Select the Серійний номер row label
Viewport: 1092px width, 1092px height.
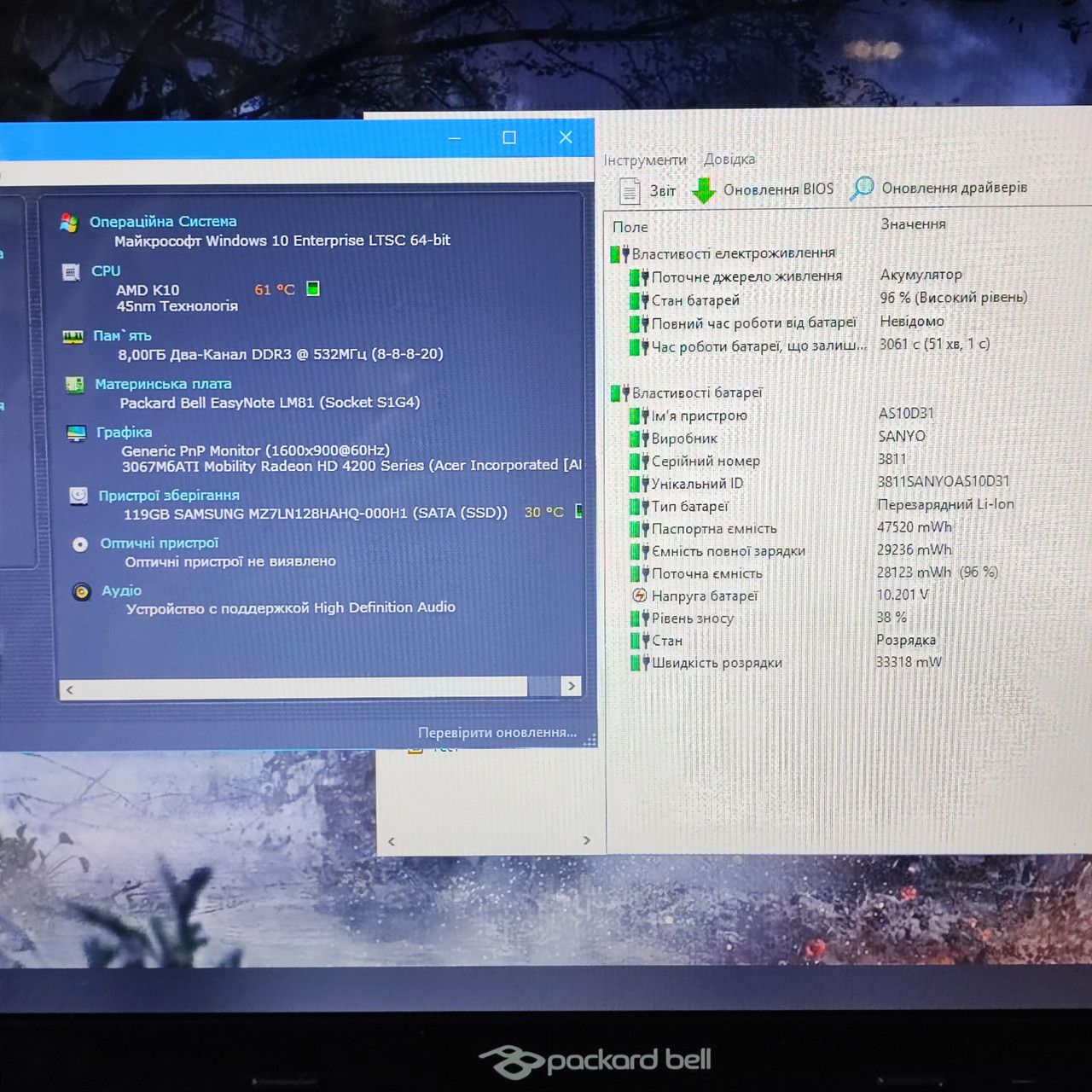[x=706, y=462]
